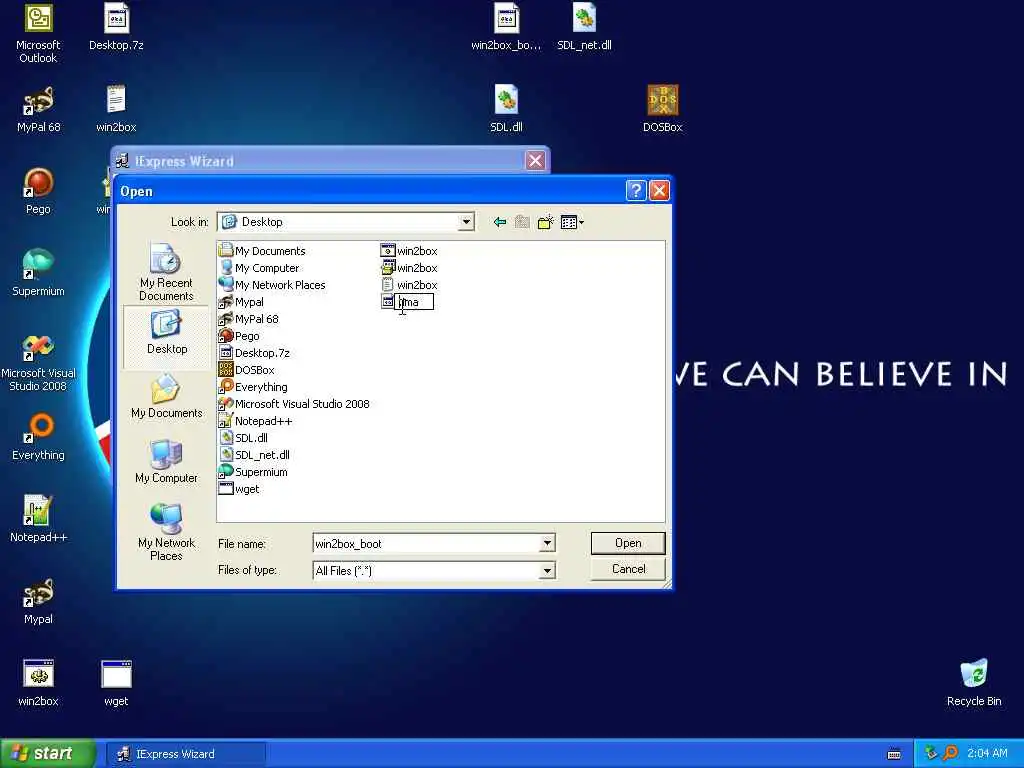Click the Microsoft Visual Studio 2008 desktop icon
The width and height of the screenshot is (1024, 768).
[x=38, y=363]
